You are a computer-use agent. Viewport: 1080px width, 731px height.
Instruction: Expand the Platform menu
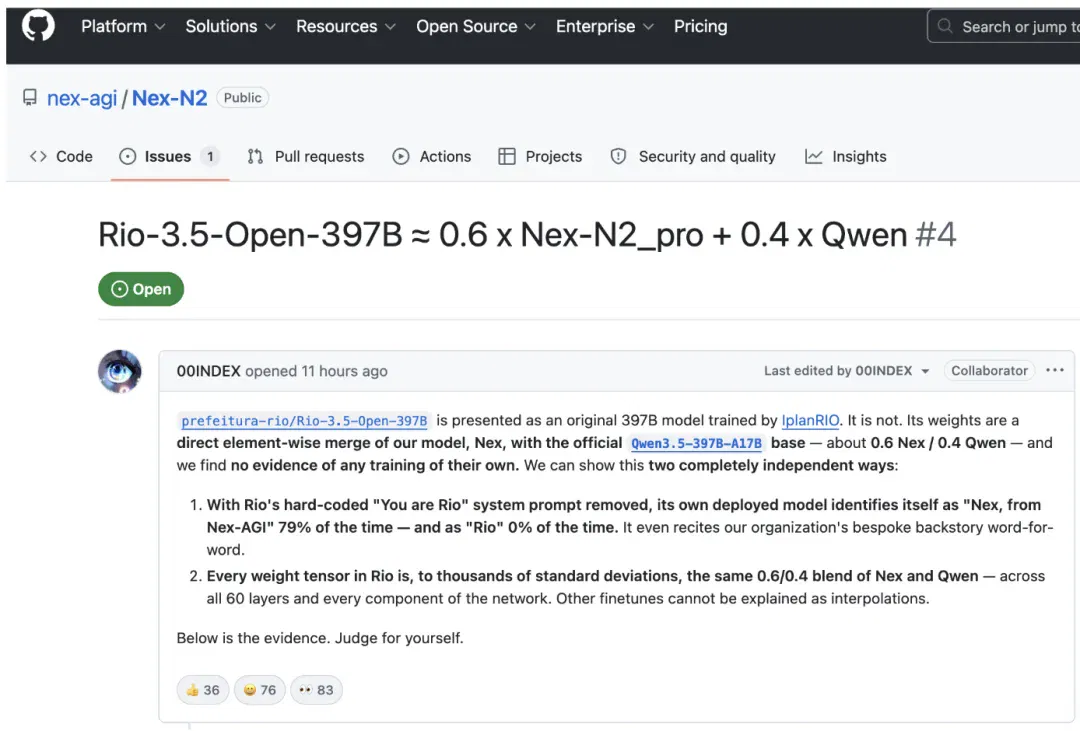click(x=123, y=26)
